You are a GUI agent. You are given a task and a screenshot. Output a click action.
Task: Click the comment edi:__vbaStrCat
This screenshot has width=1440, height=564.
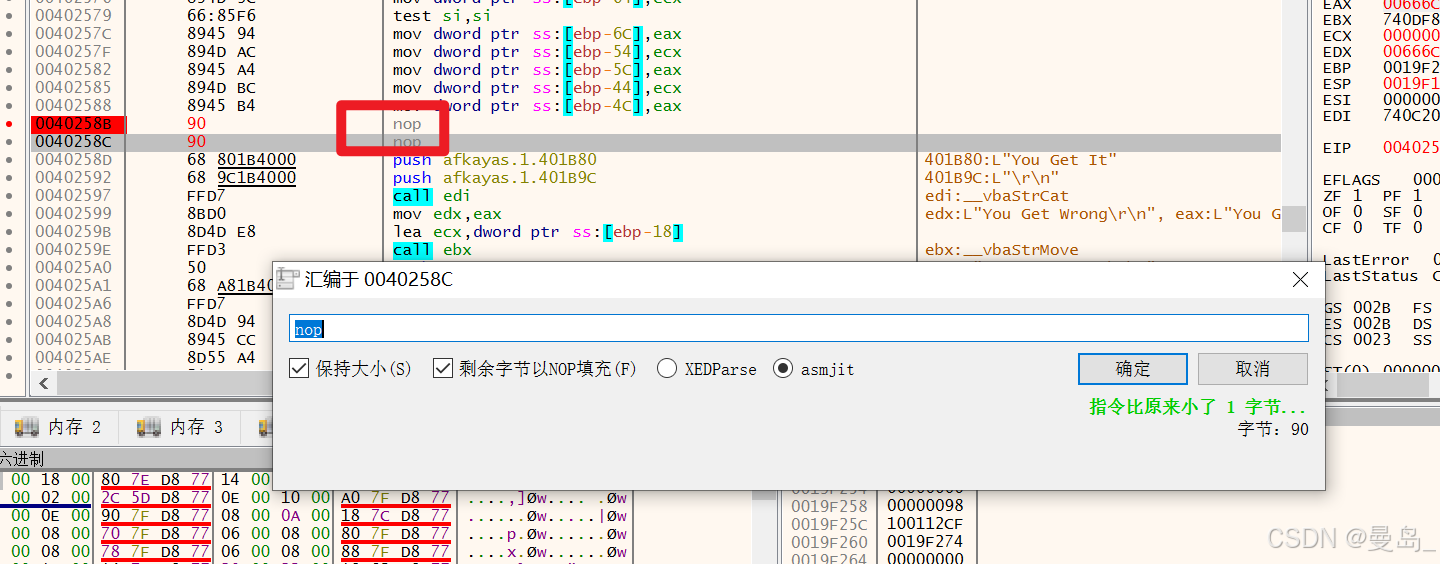(x=995, y=196)
